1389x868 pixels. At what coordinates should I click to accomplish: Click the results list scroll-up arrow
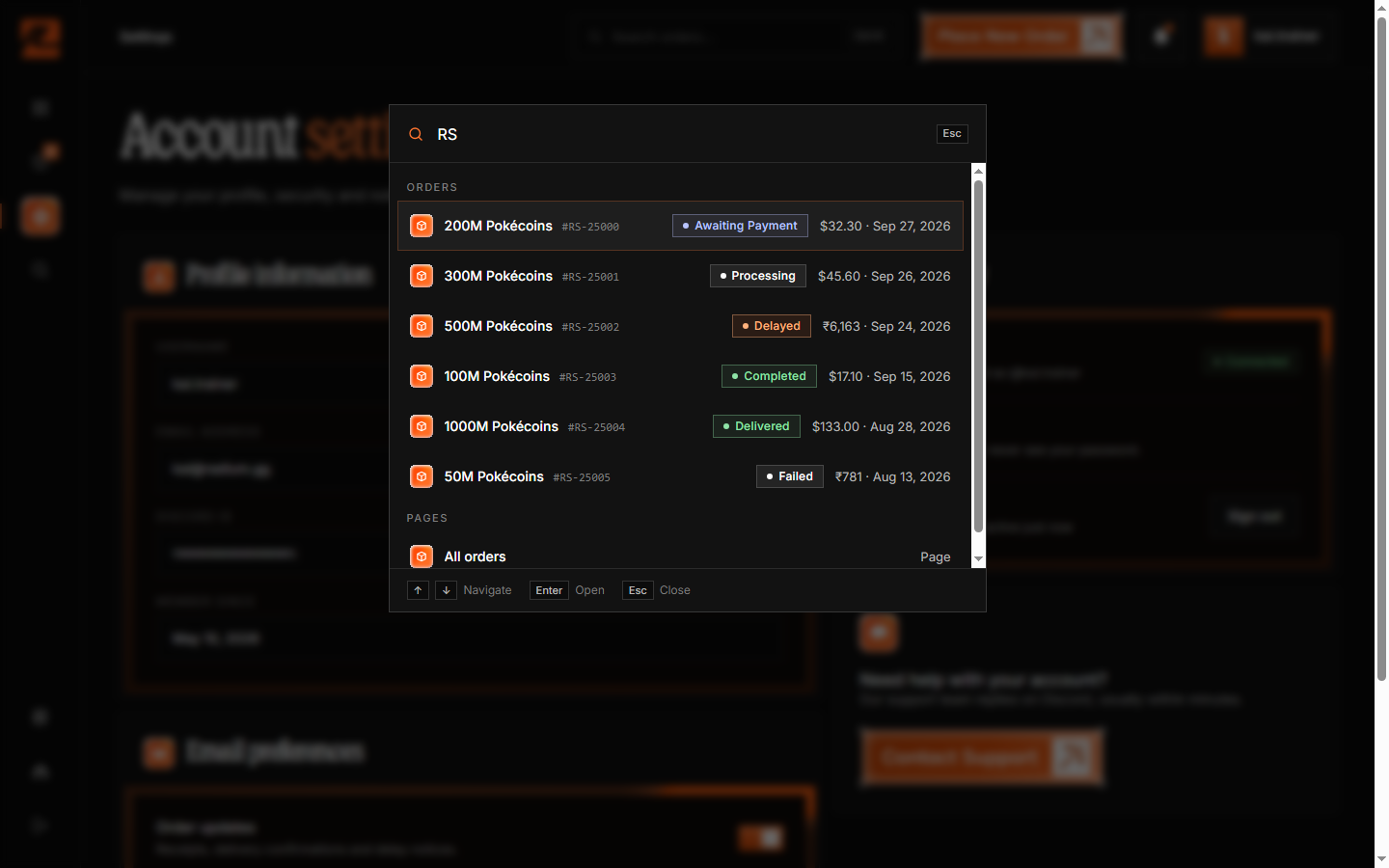(978, 171)
